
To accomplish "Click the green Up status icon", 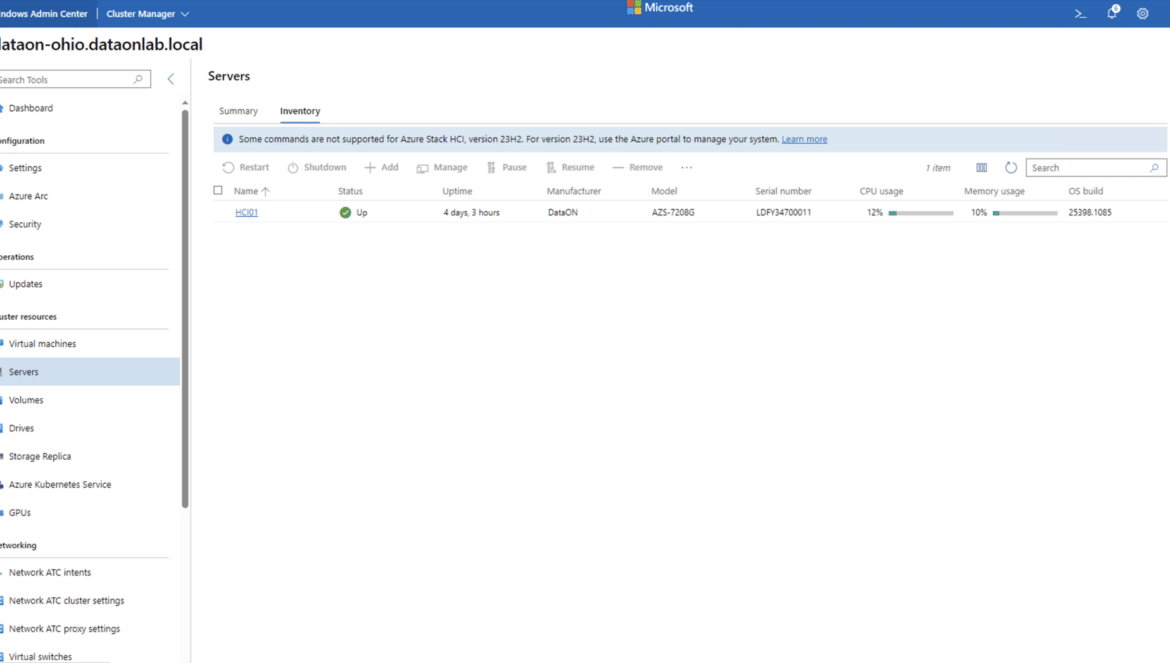I will 345,213.
